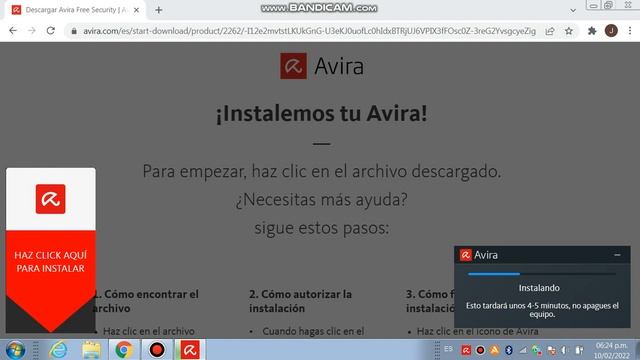
Task: Click the browser forward arrow
Action: [x=31, y=31]
